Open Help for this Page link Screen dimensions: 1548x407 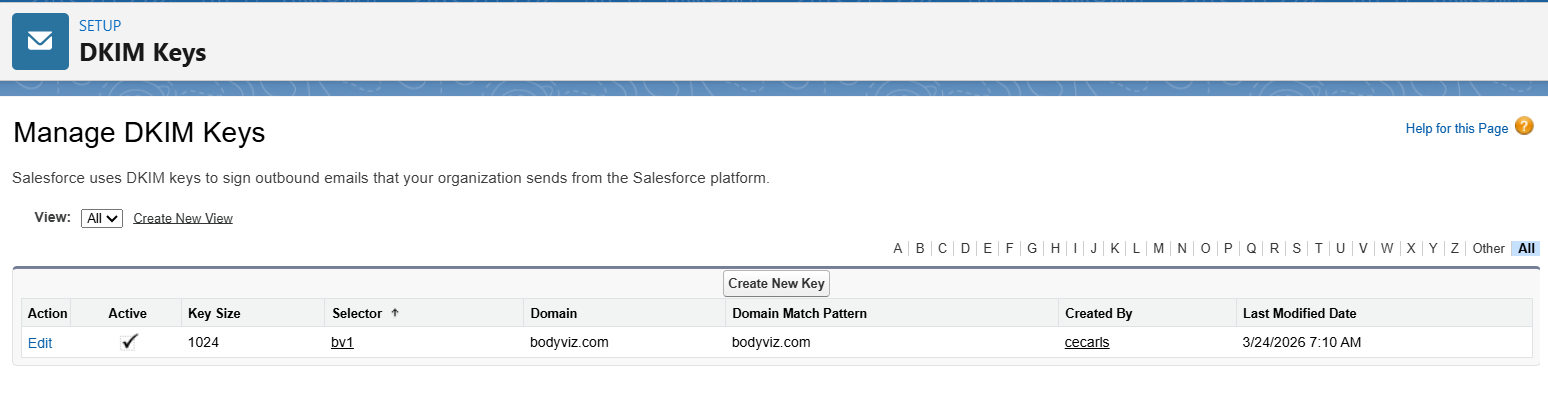coord(1456,128)
